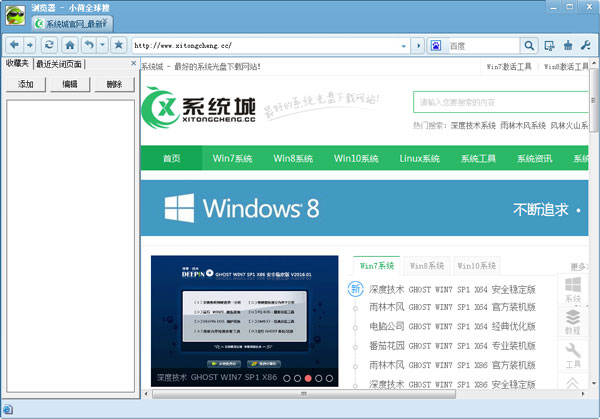The image size is (600, 419).
Task: Click the 删除 button in sidebar
Action: tap(114, 84)
